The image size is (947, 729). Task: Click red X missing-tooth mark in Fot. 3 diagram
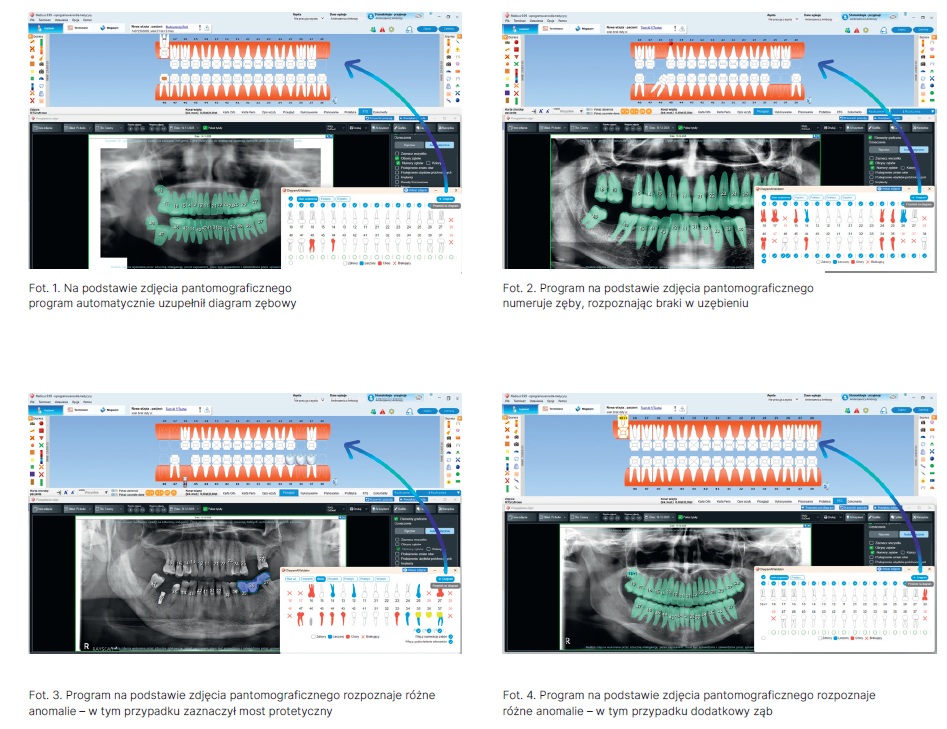pyautogui.click(x=290, y=592)
